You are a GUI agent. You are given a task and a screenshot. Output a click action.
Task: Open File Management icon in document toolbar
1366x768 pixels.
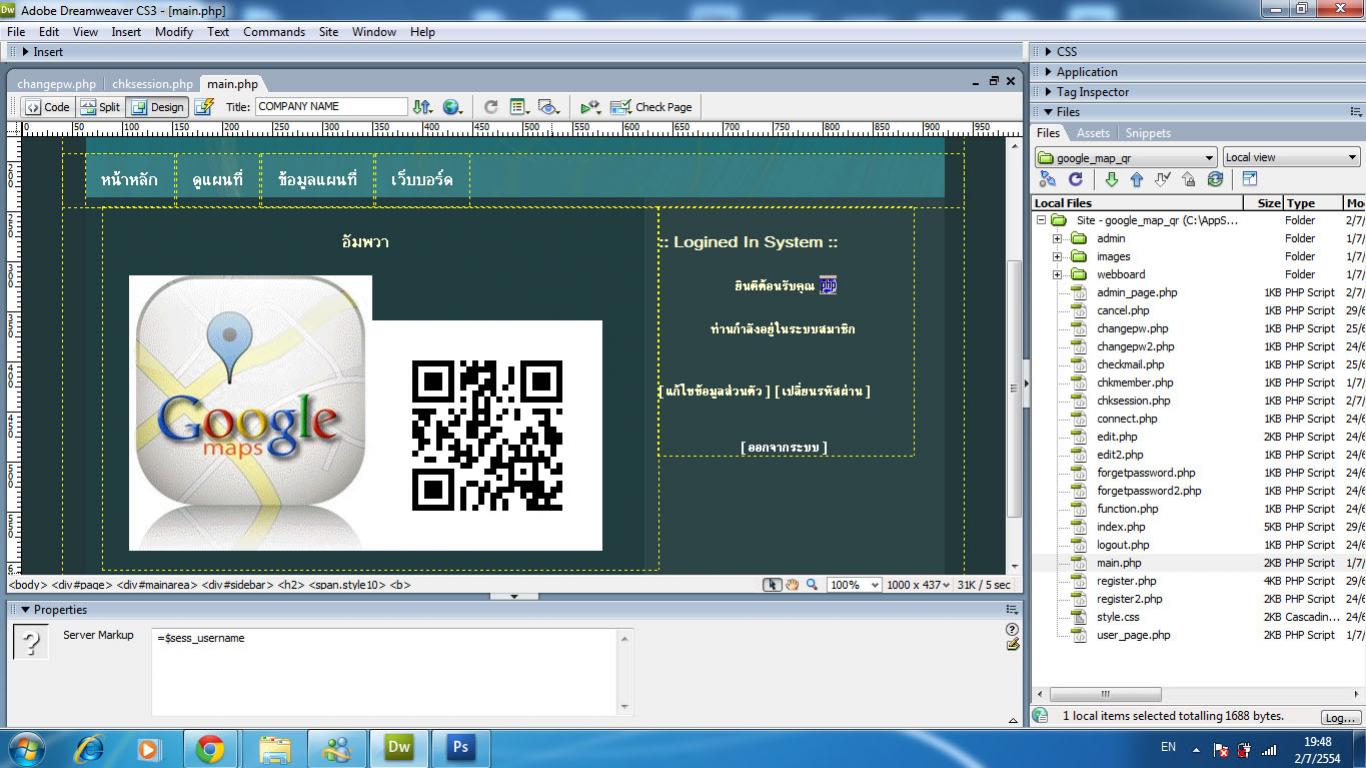pos(423,107)
